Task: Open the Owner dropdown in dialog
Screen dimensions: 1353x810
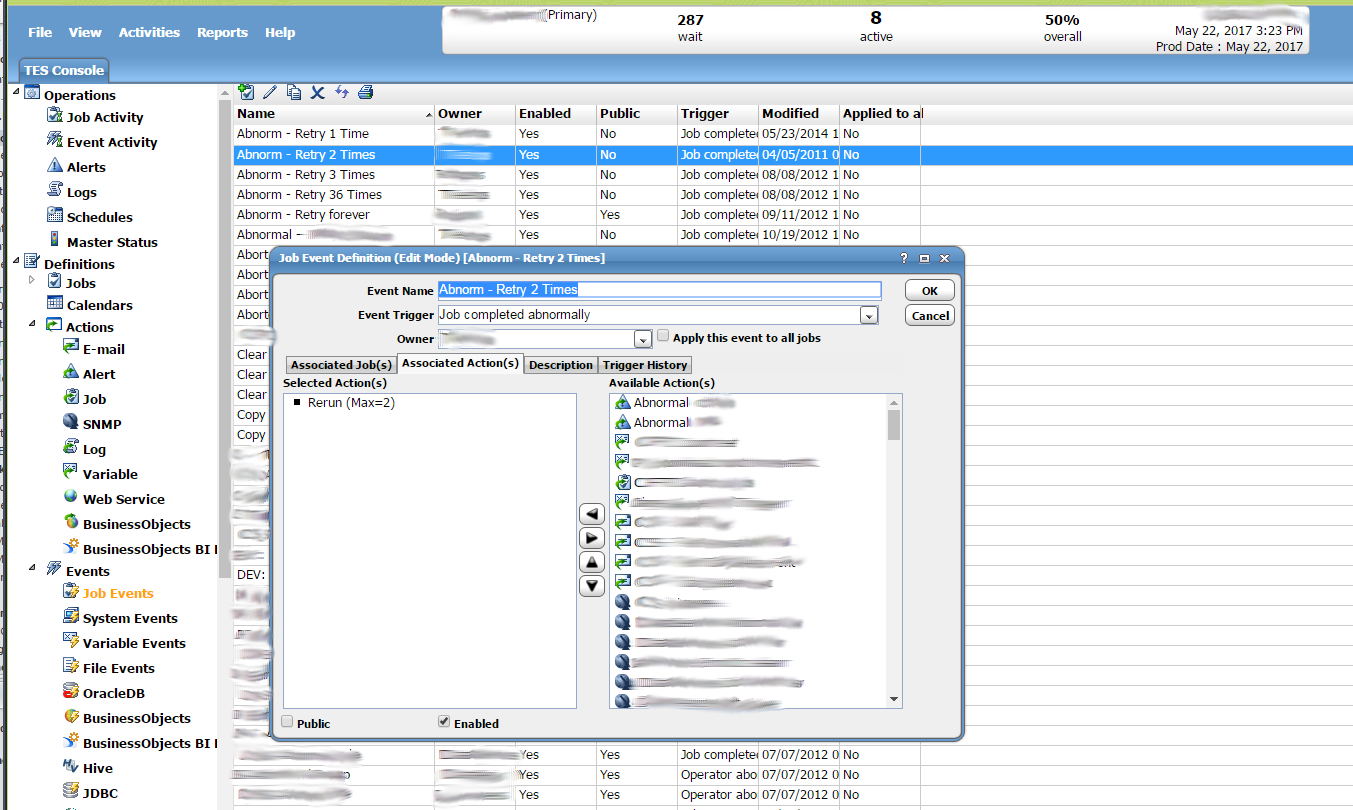Action: coord(642,340)
